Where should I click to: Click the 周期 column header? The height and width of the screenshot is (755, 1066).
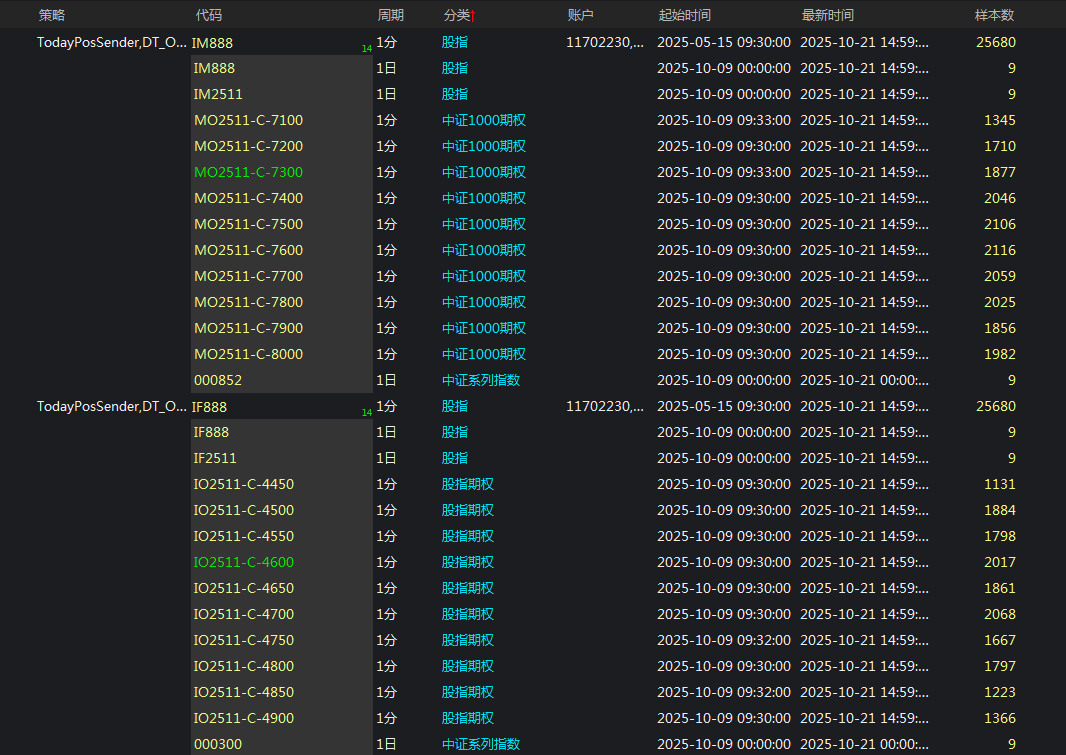click(390, 15)
